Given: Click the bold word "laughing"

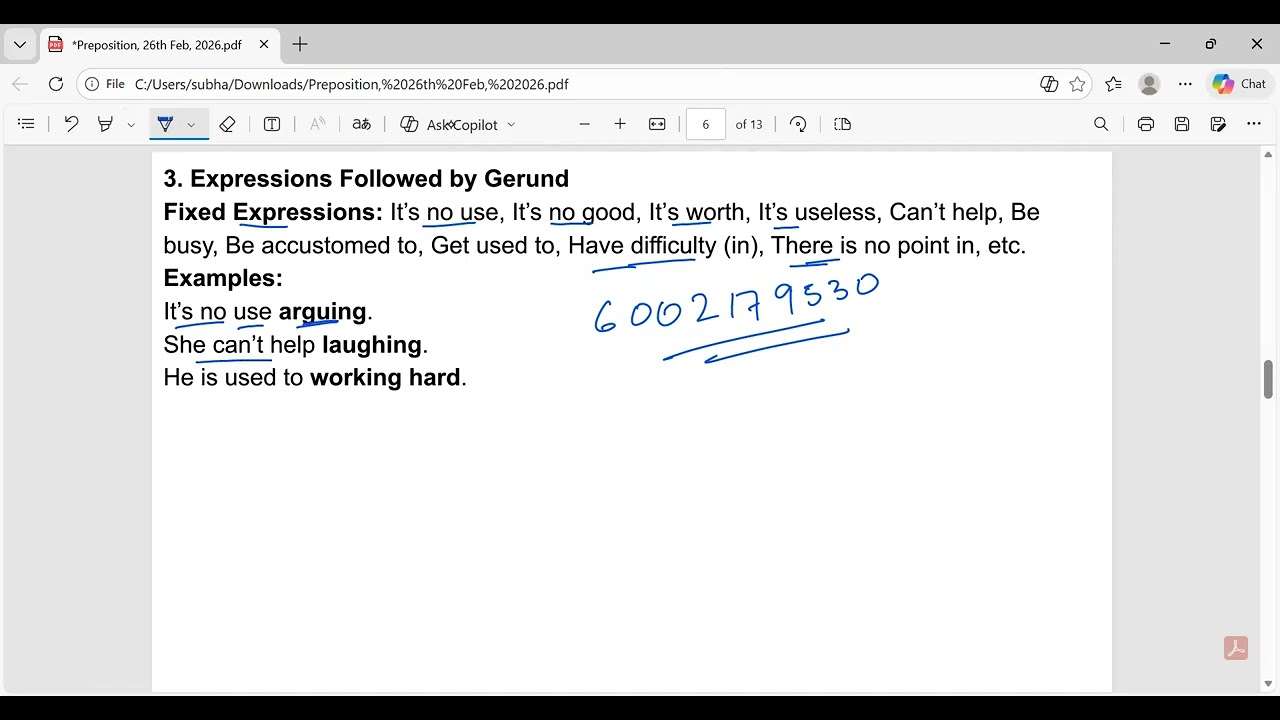Looking at the screenshot, I should coord(372,345).
